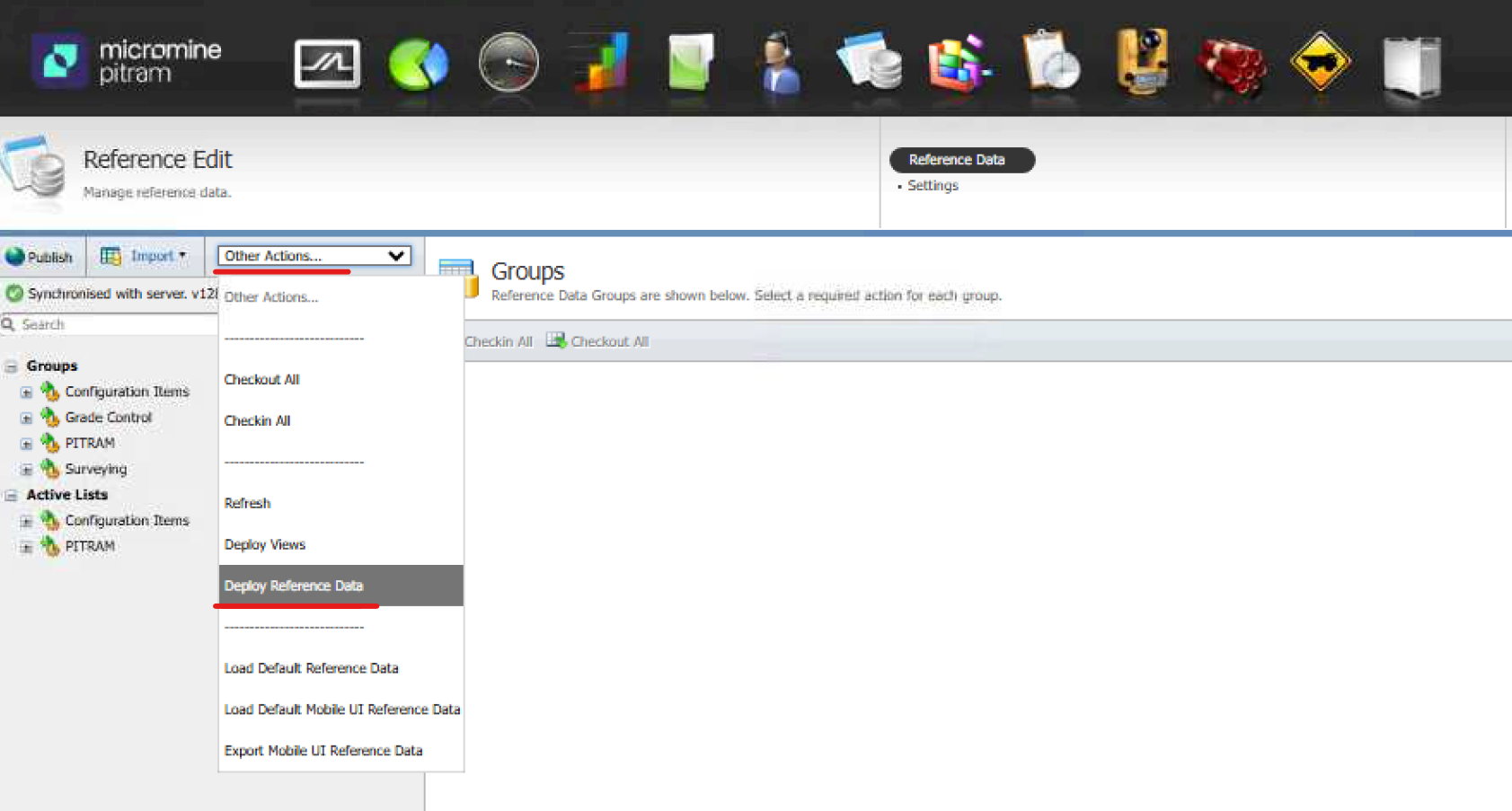Open the Other Actions dropdown
The image size is (1512, 811).
(x=314, y=256)
